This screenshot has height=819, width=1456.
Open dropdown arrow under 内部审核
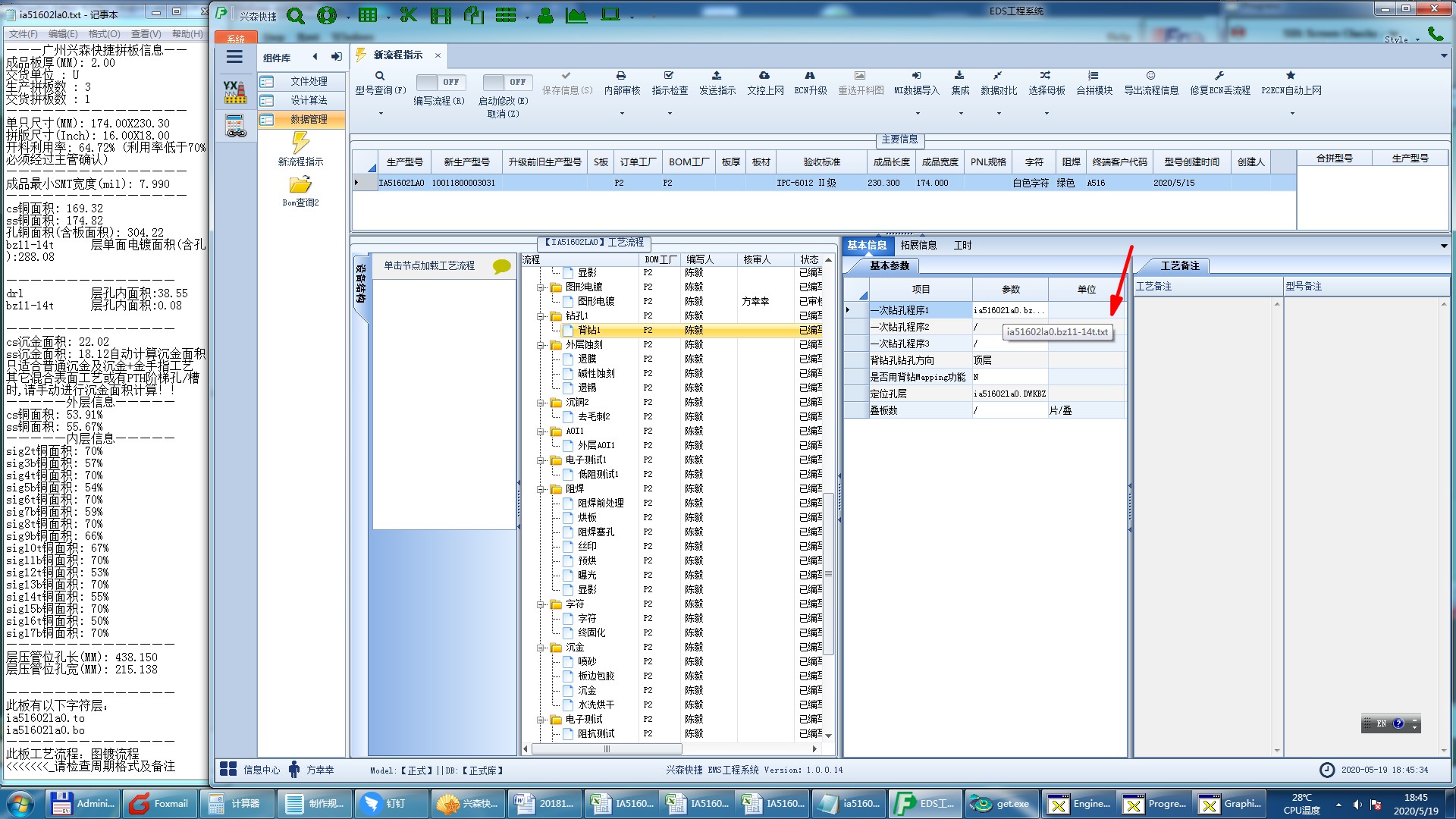click(x=622, y=114)
